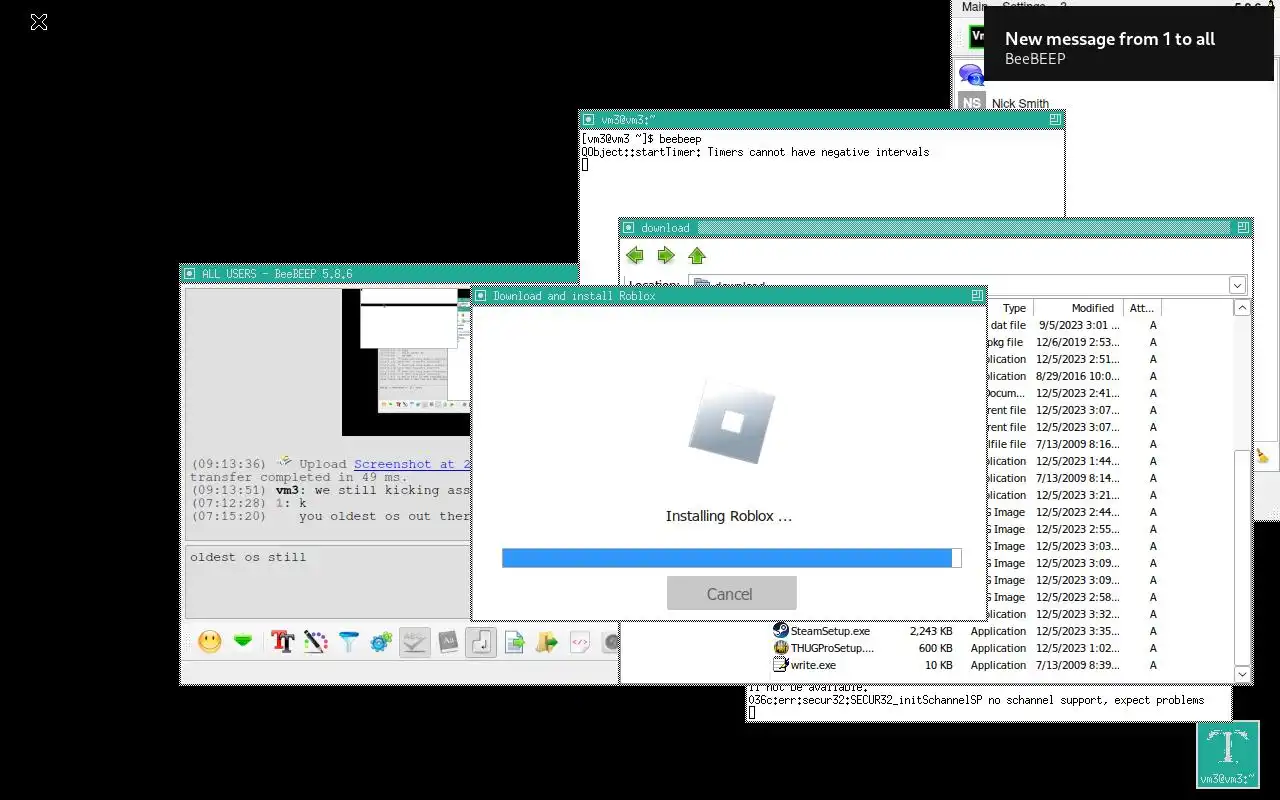
Task: Click the blue chat bubbles icon in BeeBEEP
Action: [x=970, y=73]
